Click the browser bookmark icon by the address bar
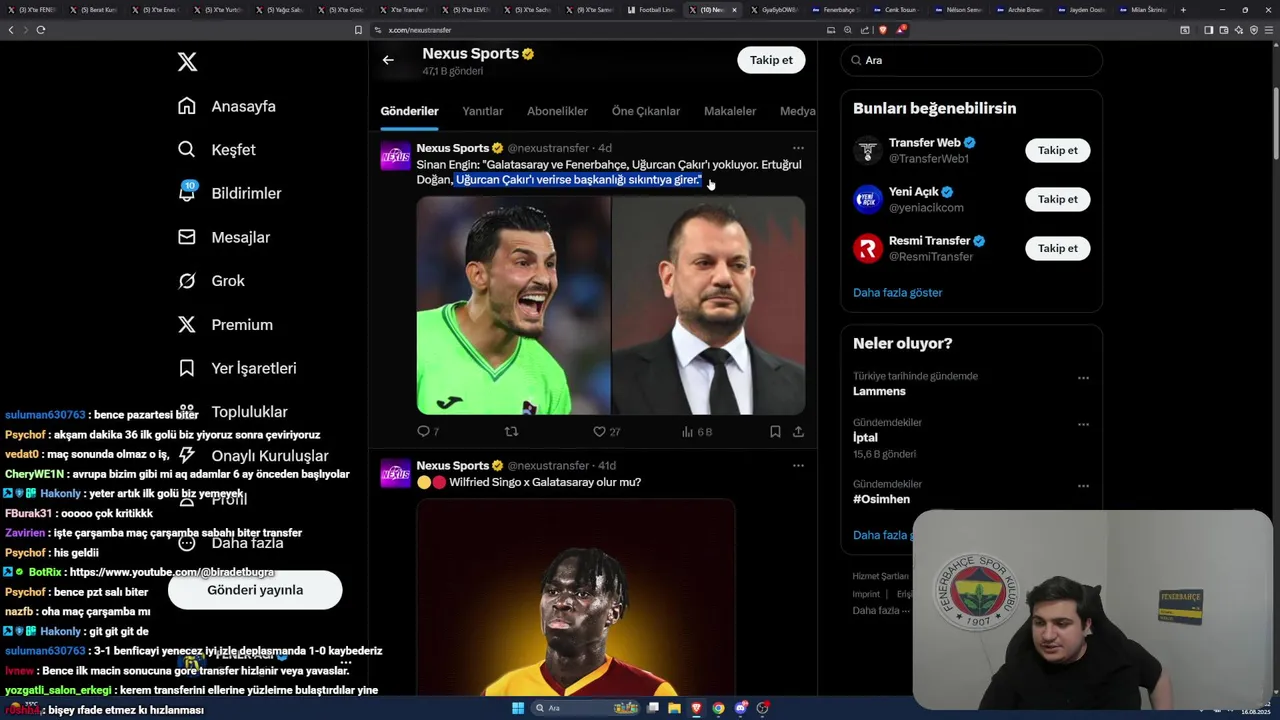 coord(358,30)
